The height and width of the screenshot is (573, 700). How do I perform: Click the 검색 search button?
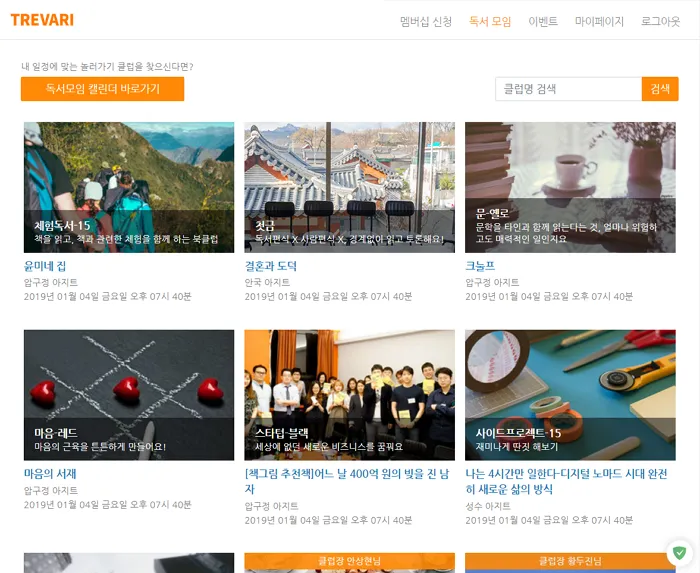coord(660,89)
